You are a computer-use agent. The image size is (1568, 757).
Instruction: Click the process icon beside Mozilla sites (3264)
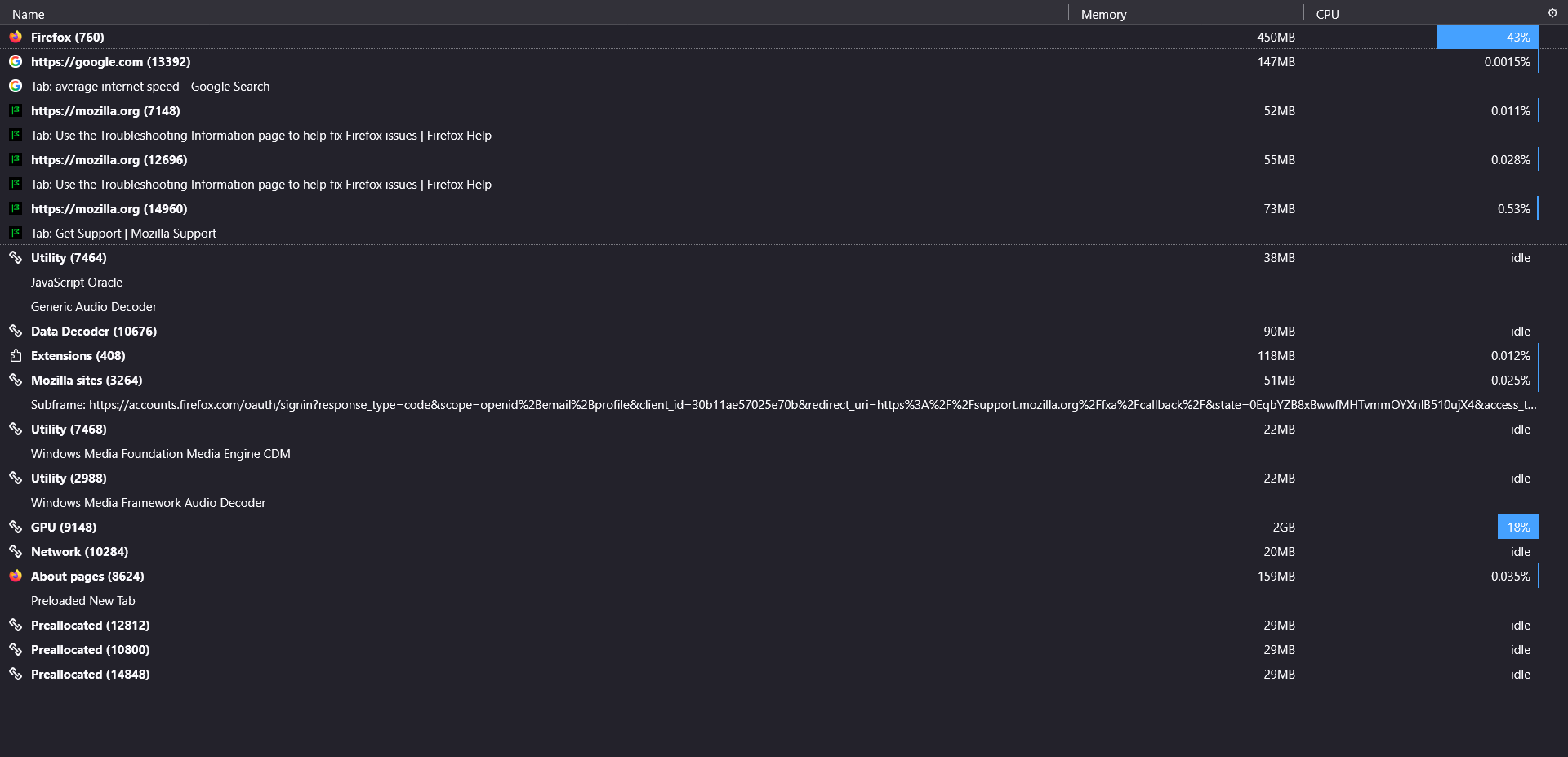(x=16, y=380)
